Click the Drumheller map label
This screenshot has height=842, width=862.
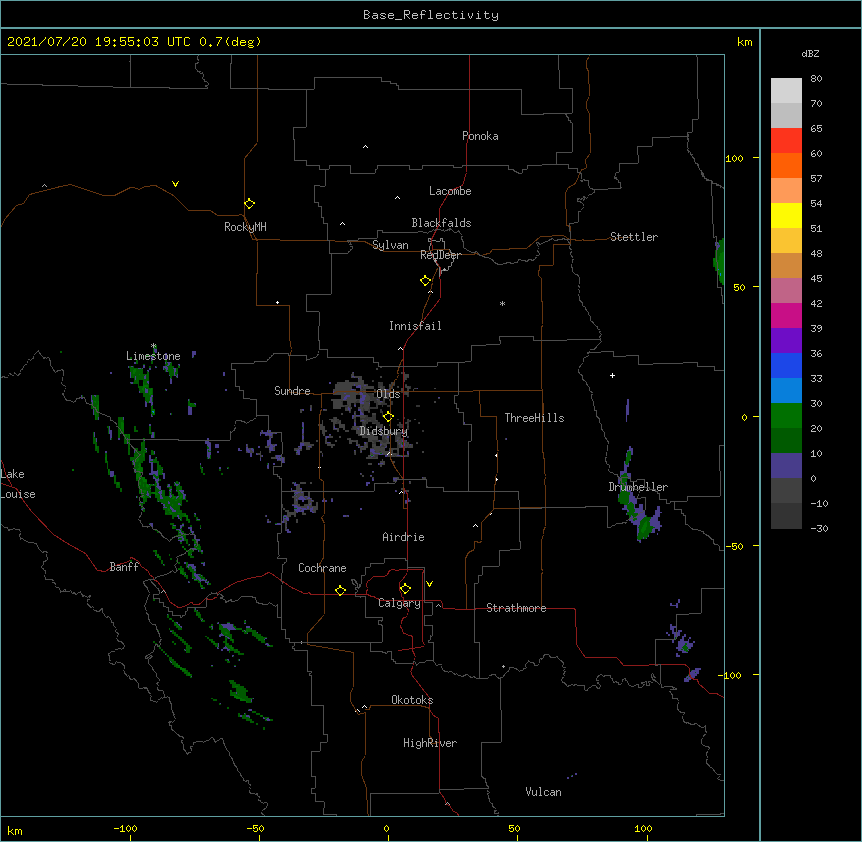point(638,487)
